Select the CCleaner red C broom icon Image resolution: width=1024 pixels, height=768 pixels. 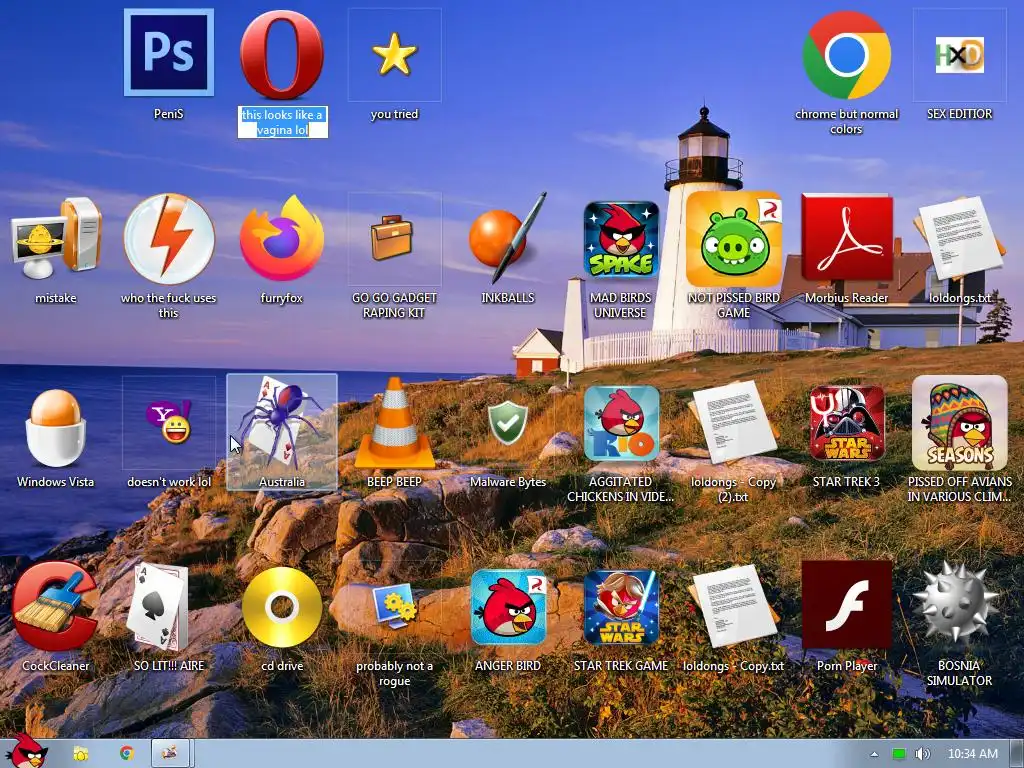pyautogui.click(x=54, y=607)
